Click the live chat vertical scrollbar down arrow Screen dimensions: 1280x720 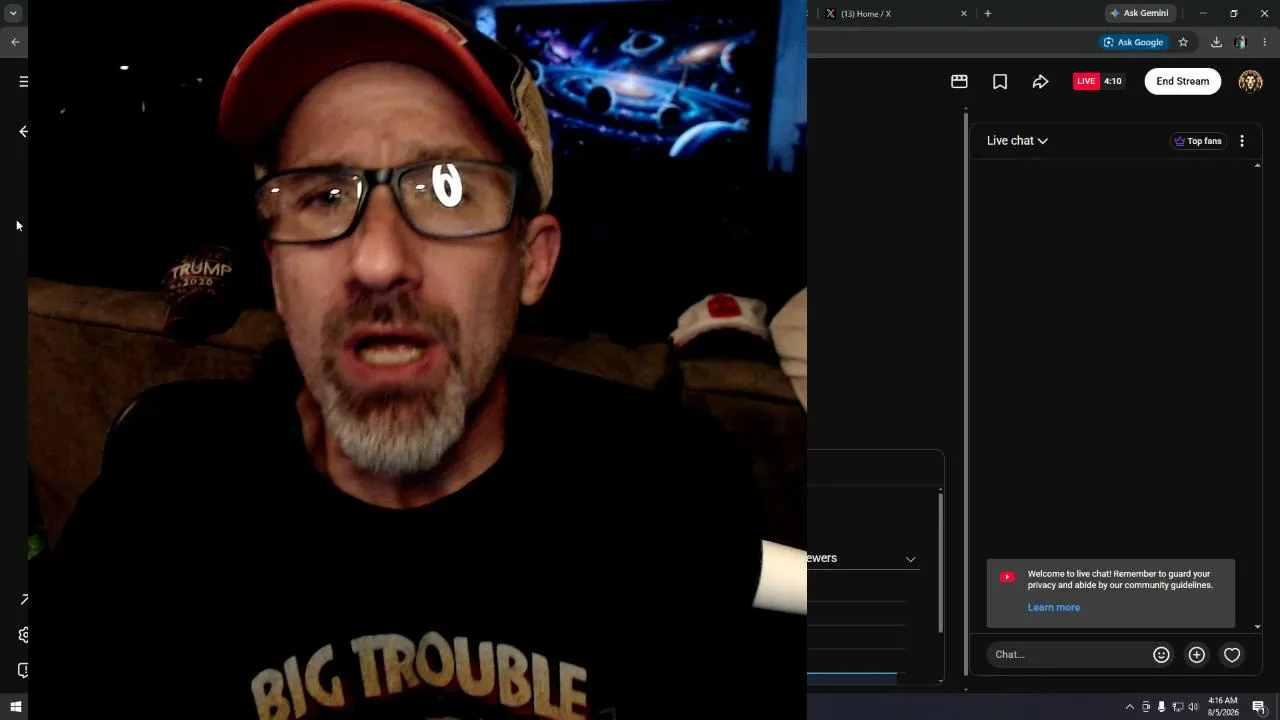point(1258,627)
